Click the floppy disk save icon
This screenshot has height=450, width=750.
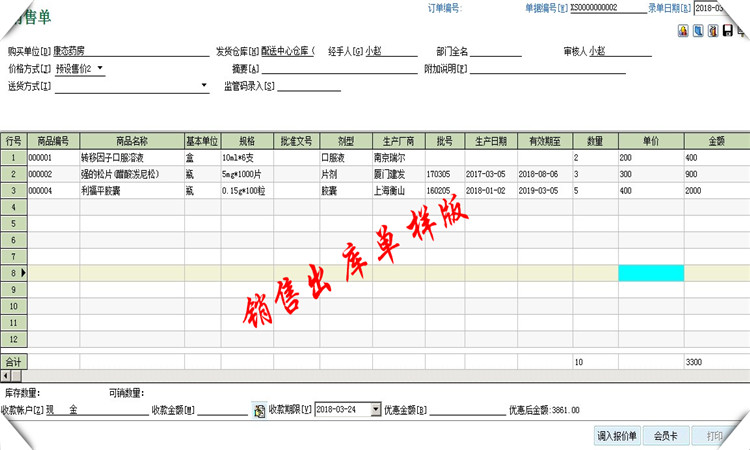coord(728,31)
